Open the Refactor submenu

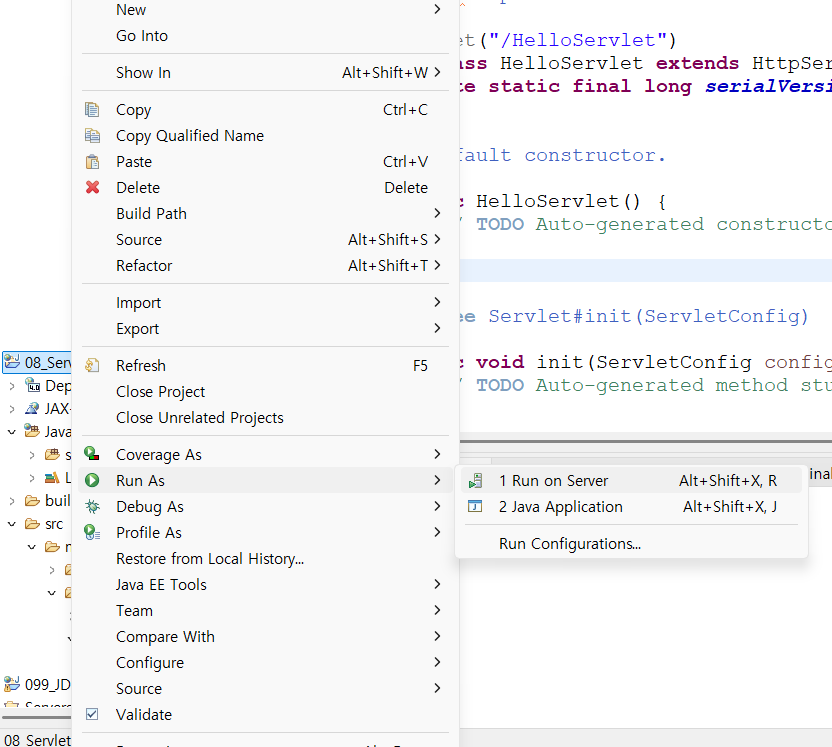[265, 265]
